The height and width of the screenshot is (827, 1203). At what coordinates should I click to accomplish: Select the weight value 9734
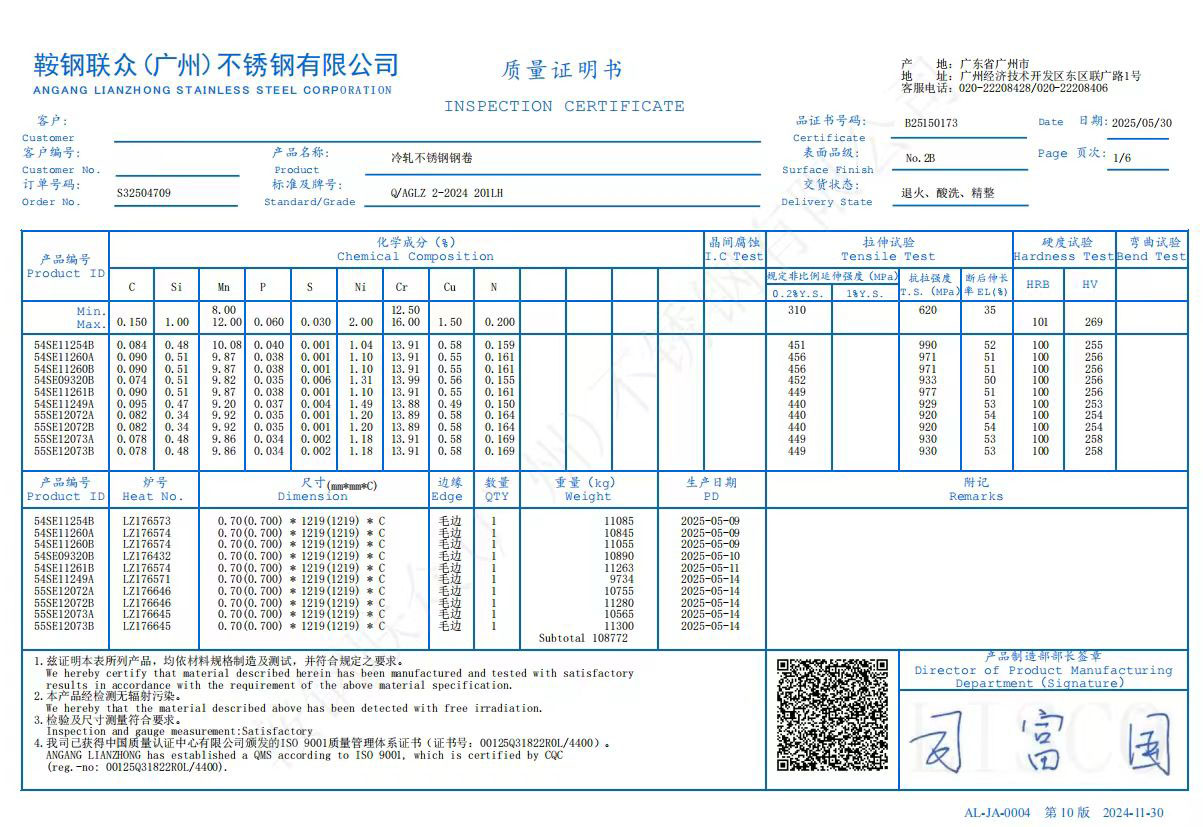pos(622,580)
